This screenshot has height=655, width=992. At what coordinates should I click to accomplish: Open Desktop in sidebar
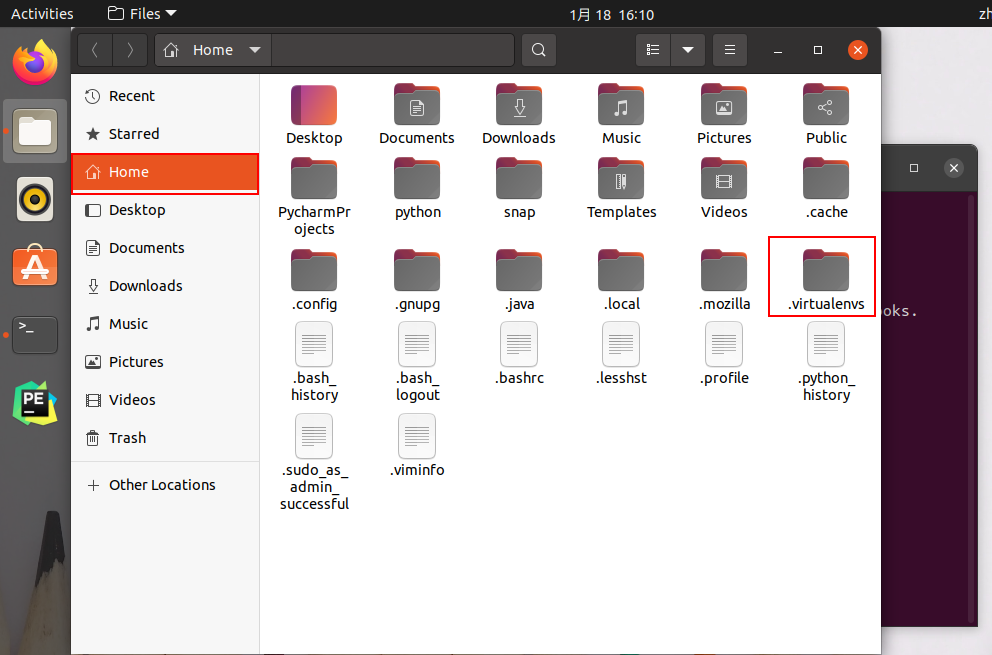click(x=165, y=210)
